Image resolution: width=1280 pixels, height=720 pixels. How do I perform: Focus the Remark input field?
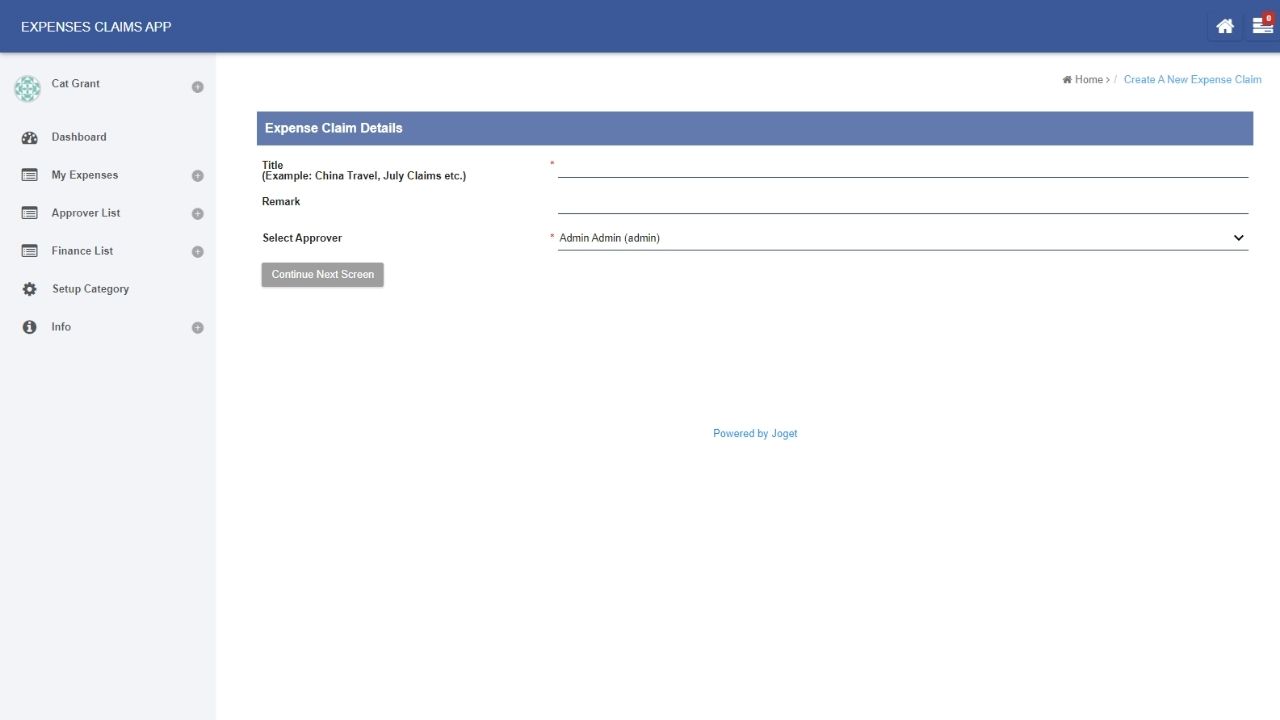pos(902,203)
